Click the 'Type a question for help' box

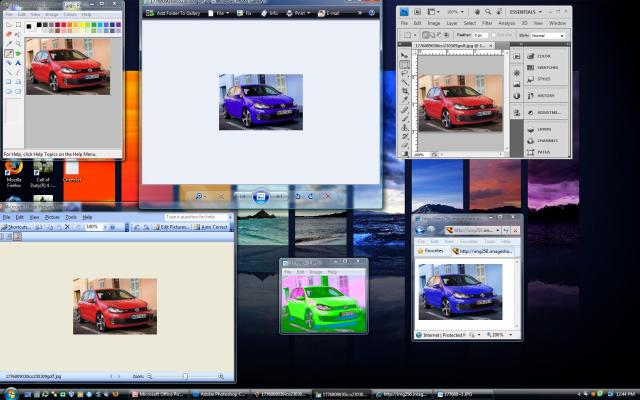tap(196, 217)
